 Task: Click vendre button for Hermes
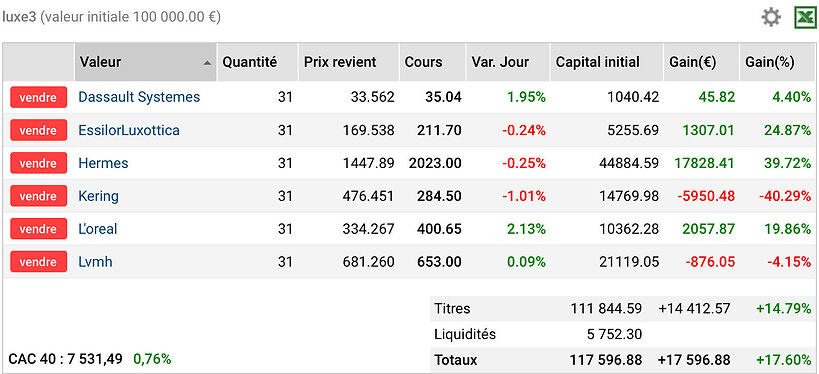coord(38,163)
